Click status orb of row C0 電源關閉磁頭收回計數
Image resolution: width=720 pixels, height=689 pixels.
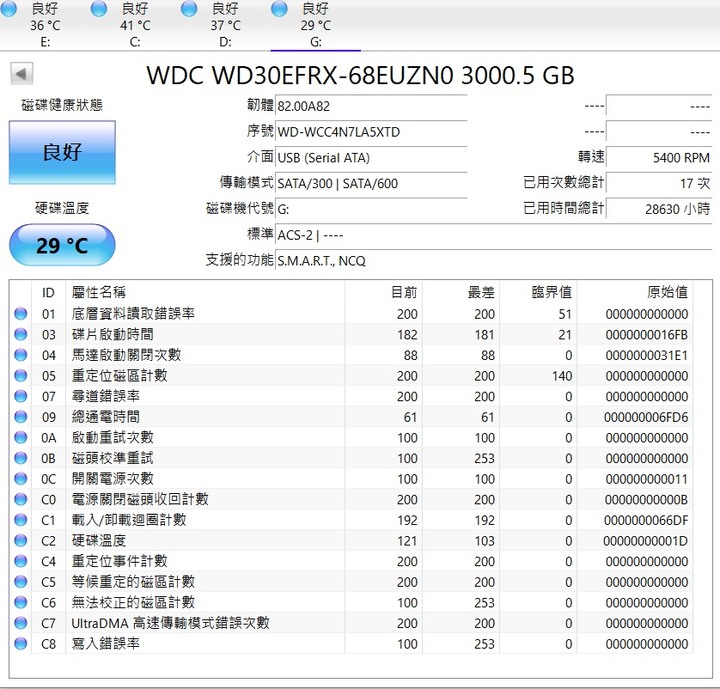pos(21,499)
